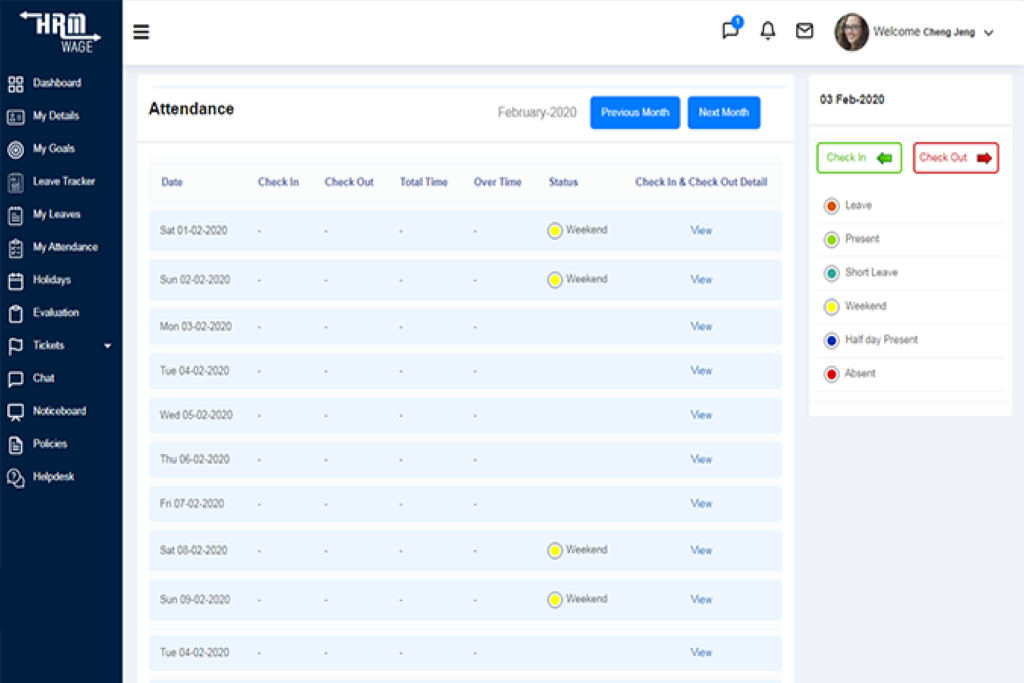Click the HRM Wage logo
1024x683 pixels.
[x=61, y=32]
